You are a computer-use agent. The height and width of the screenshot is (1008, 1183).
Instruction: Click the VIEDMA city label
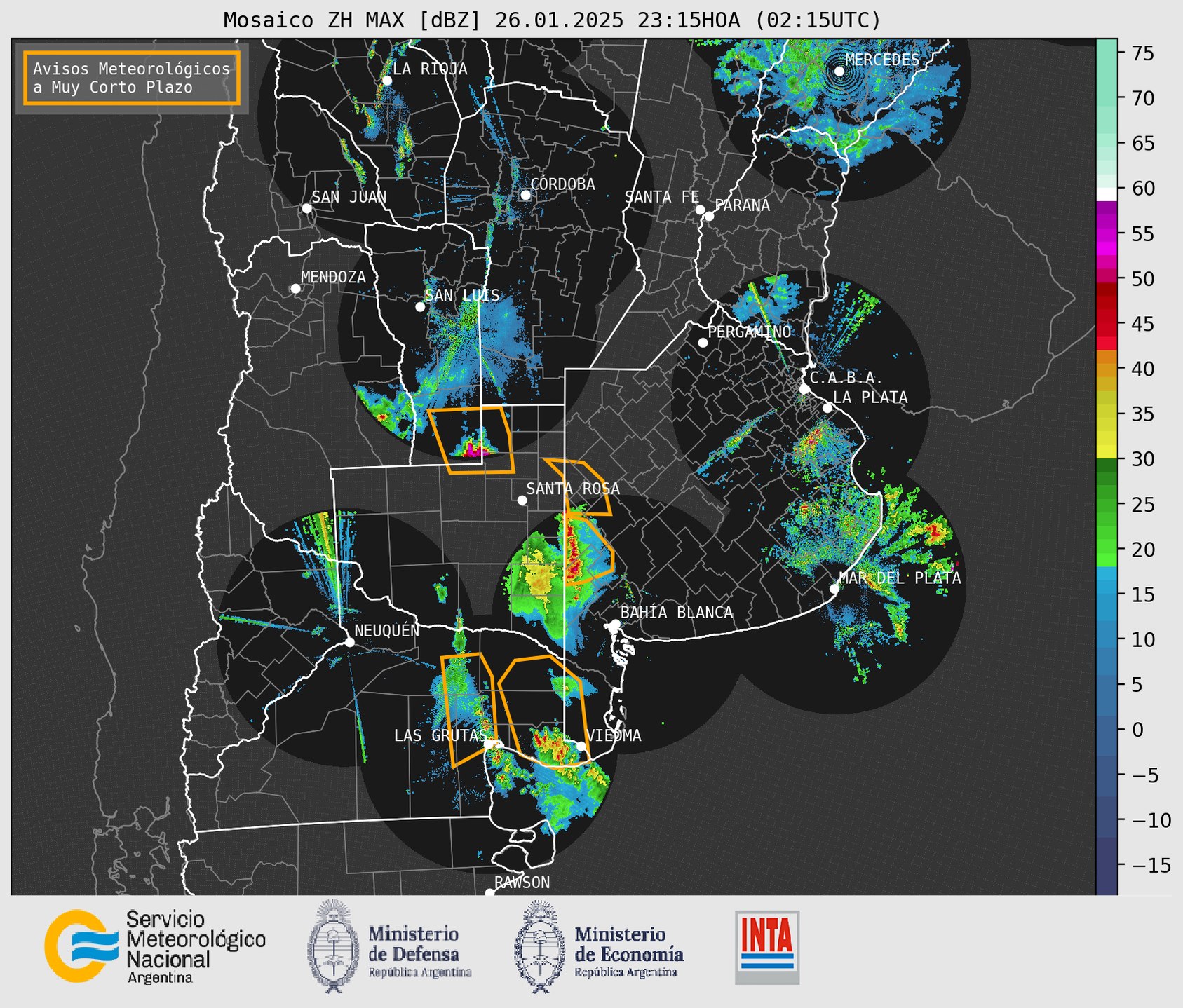point(614,735)
